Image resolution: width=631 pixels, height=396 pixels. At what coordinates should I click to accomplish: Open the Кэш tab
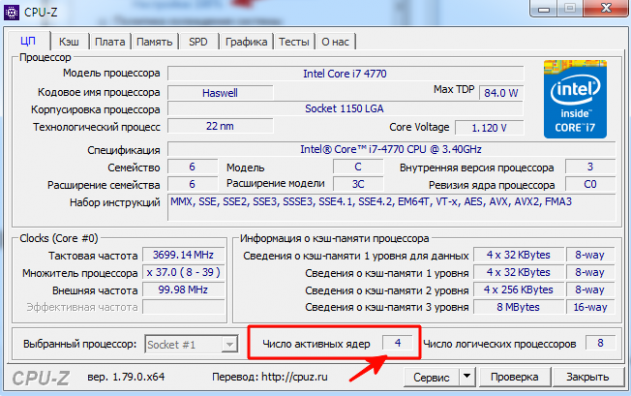click(x=69, y=42)
